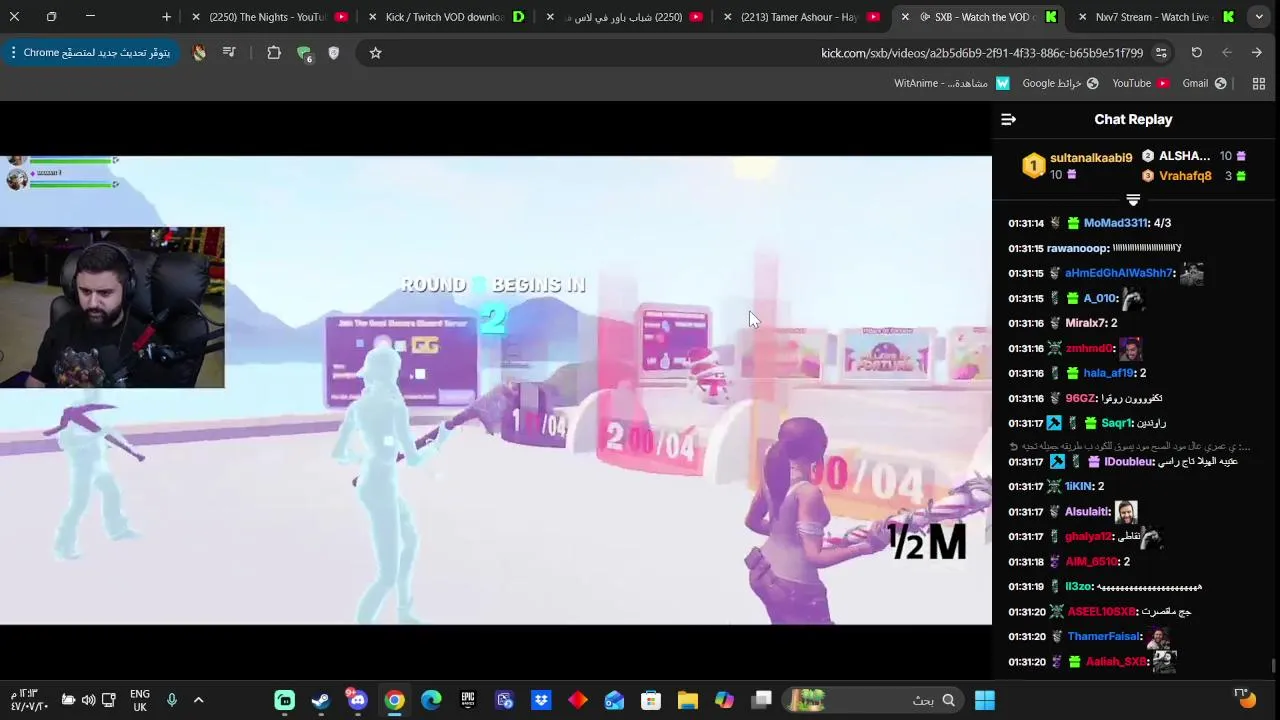This screenshot has height=720, width=1280.
Task: Click ThamerFaisal username in chat
Action: click(1104, 637)
